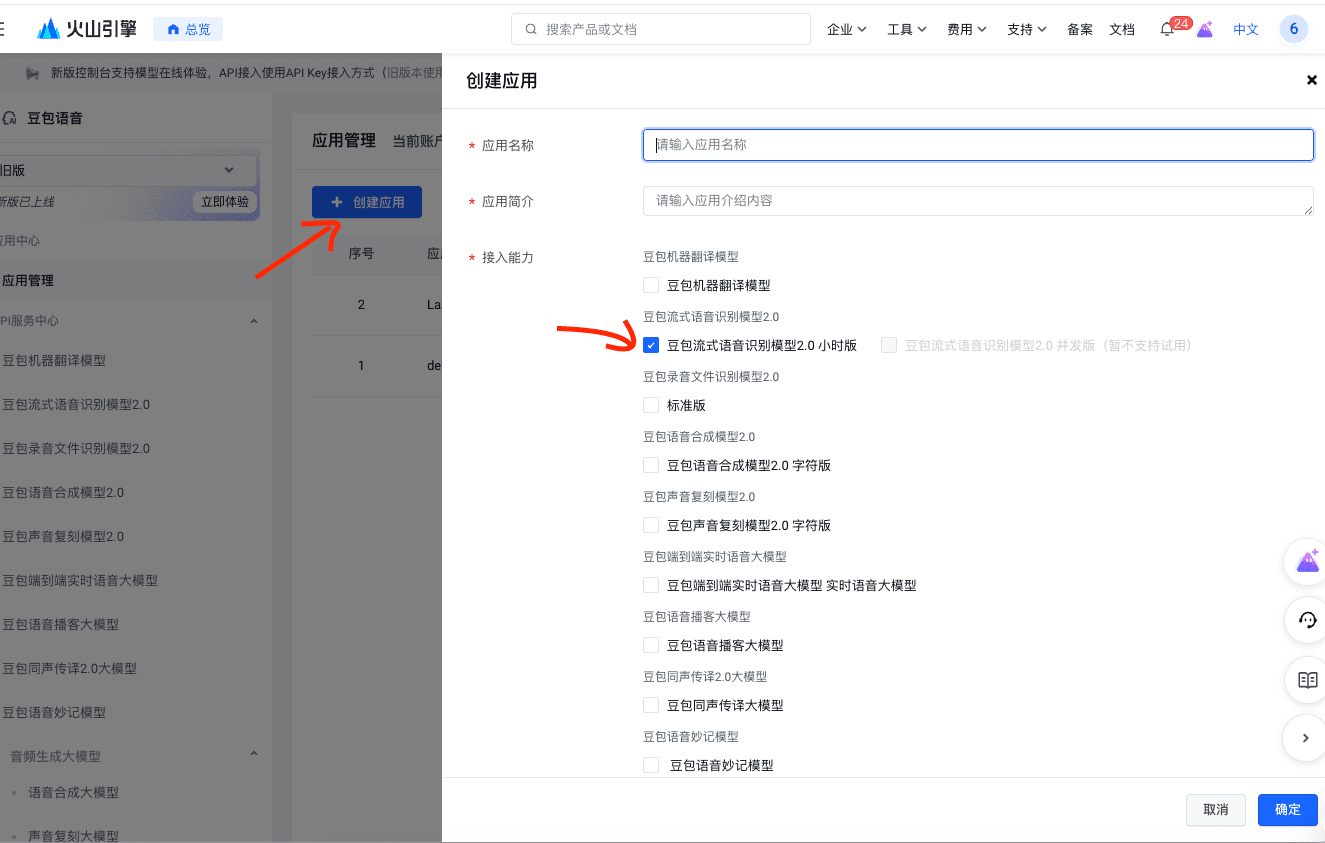Focus the 应用名称 input field
This screenshot has width=1325, height=843.
point(978,145)
